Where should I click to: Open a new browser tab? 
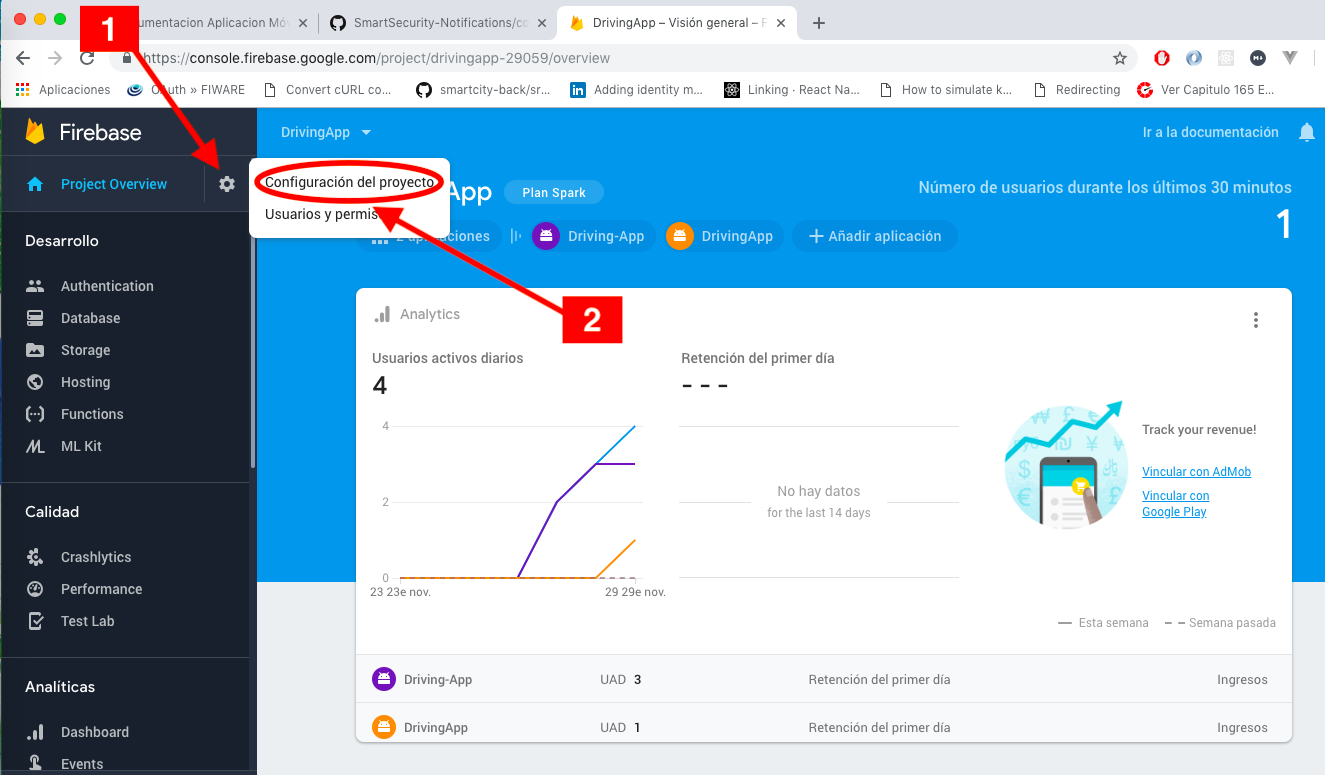point(819,23)
